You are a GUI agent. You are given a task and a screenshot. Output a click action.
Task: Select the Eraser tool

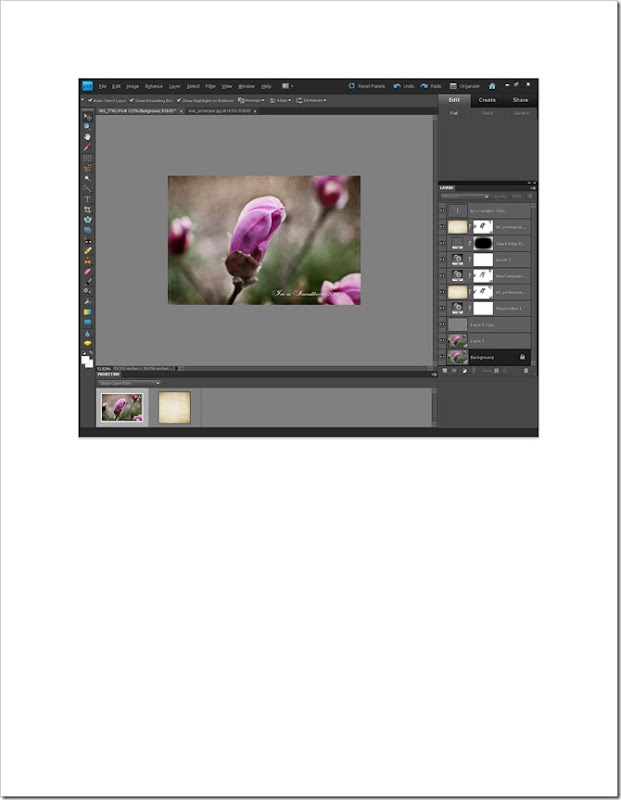(x=87, y=271)
